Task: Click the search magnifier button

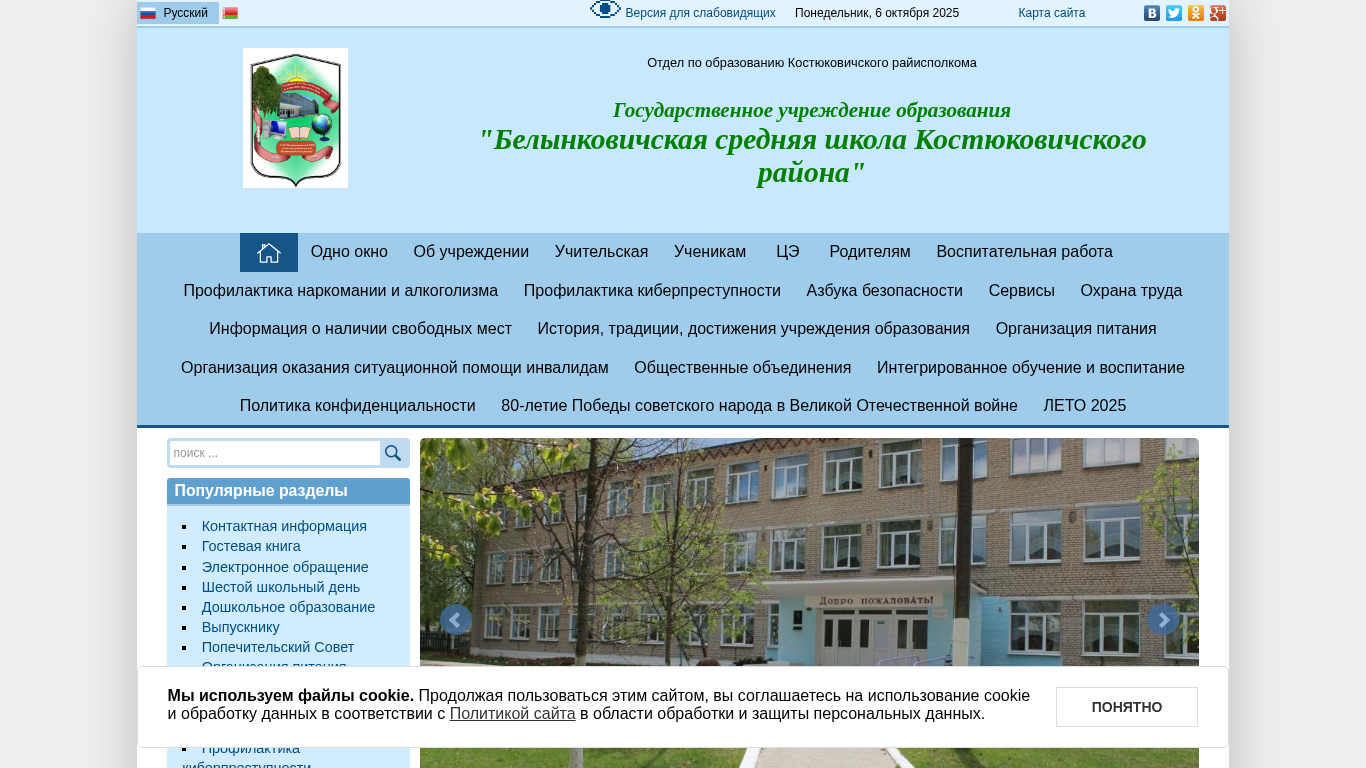Action: pos(393,453)
